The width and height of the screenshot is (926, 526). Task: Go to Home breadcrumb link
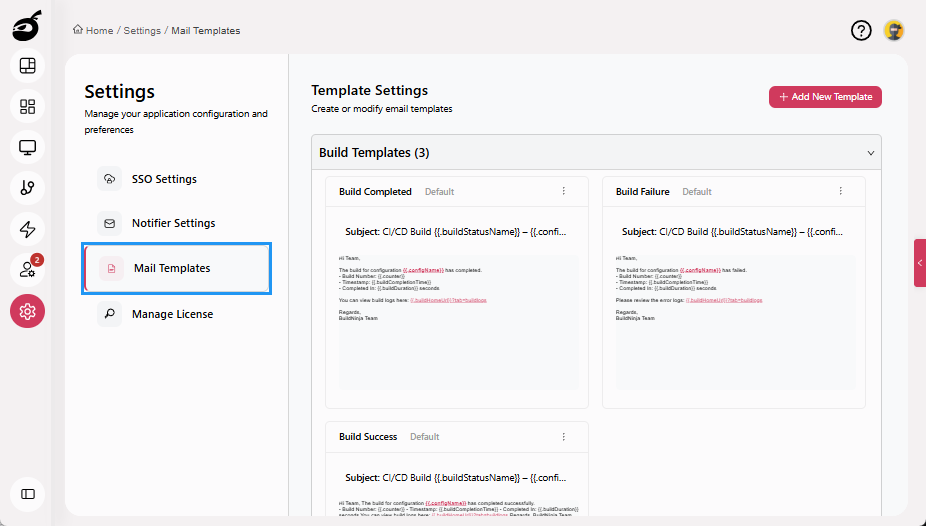click(x=99, y=31)
